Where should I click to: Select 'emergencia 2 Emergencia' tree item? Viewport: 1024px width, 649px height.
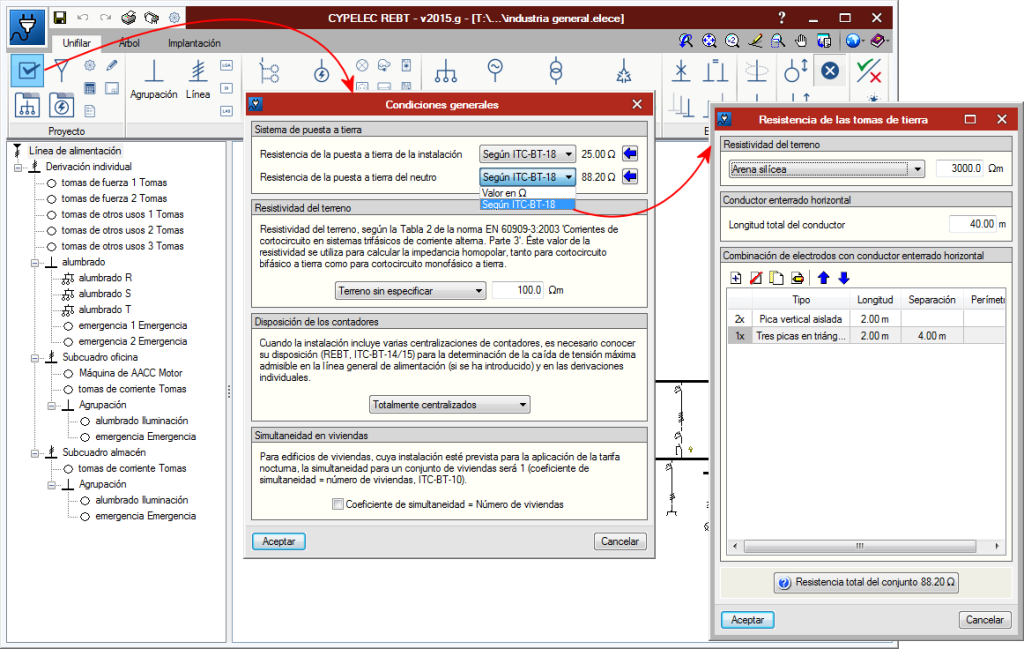click(133, 341)
